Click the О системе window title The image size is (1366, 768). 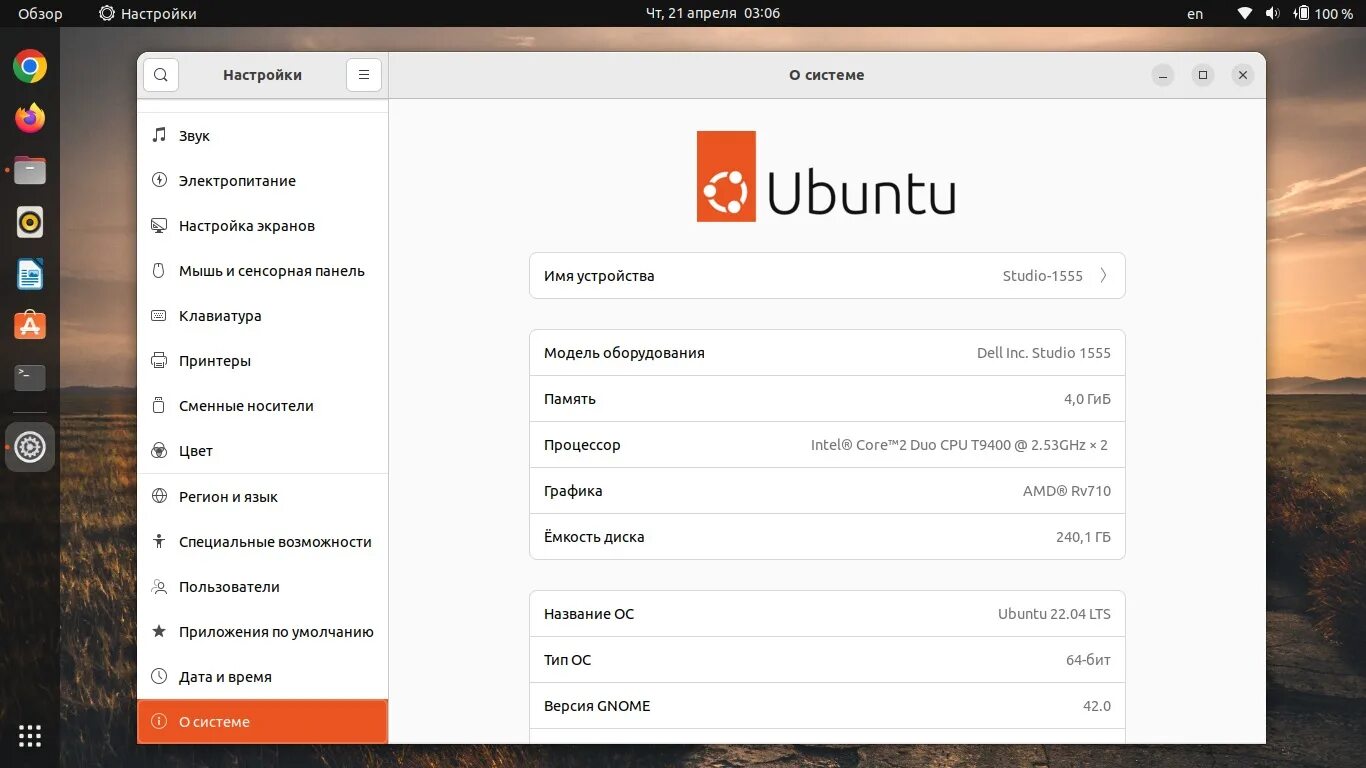click(827, 75)
